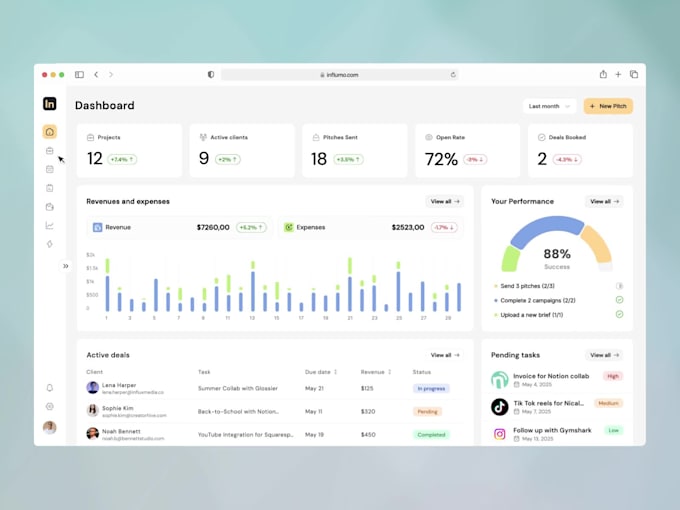
Task: View all Active deals
Action: tap(445, 355)
